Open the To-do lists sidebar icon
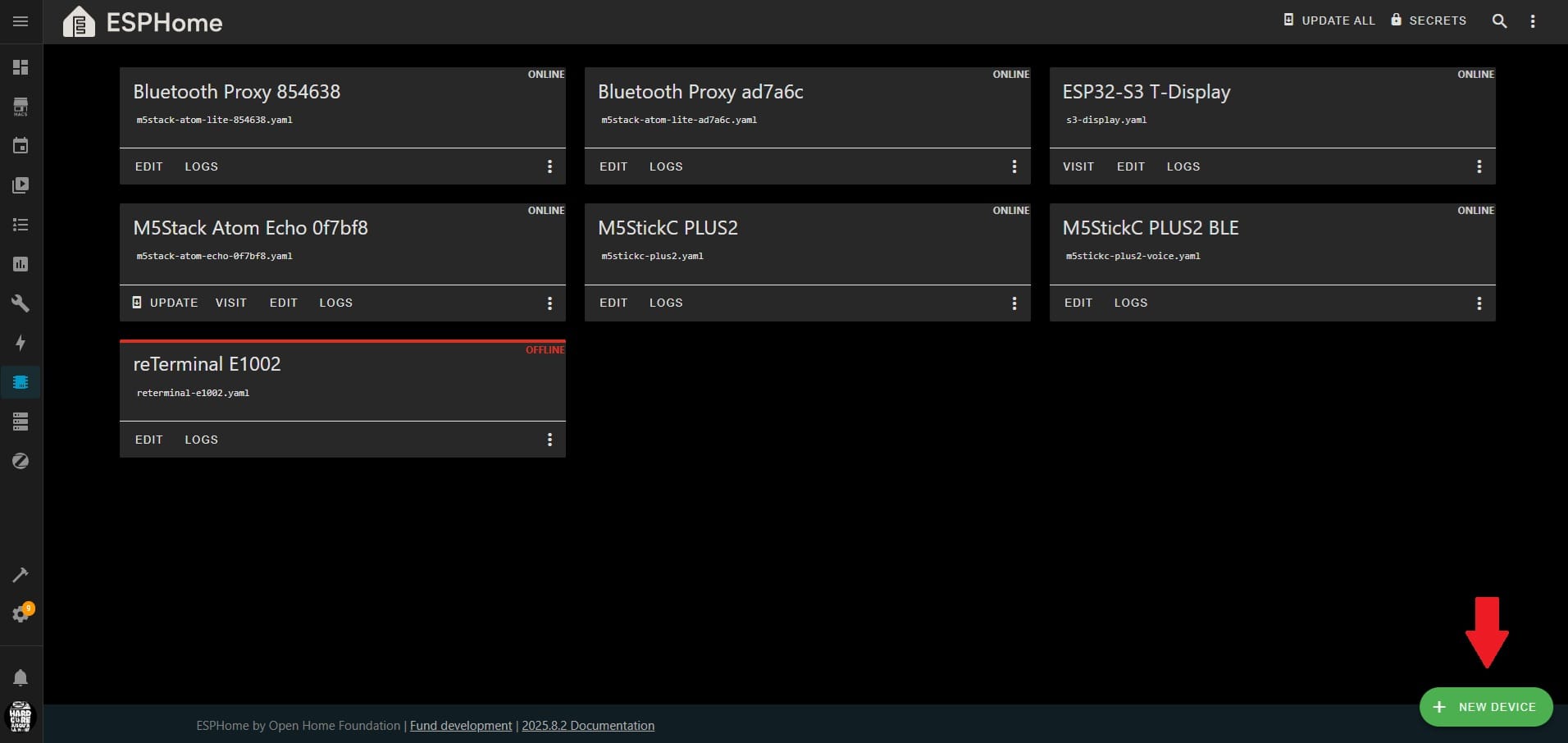Screen dimensions: 1568x743 (21, 225)
